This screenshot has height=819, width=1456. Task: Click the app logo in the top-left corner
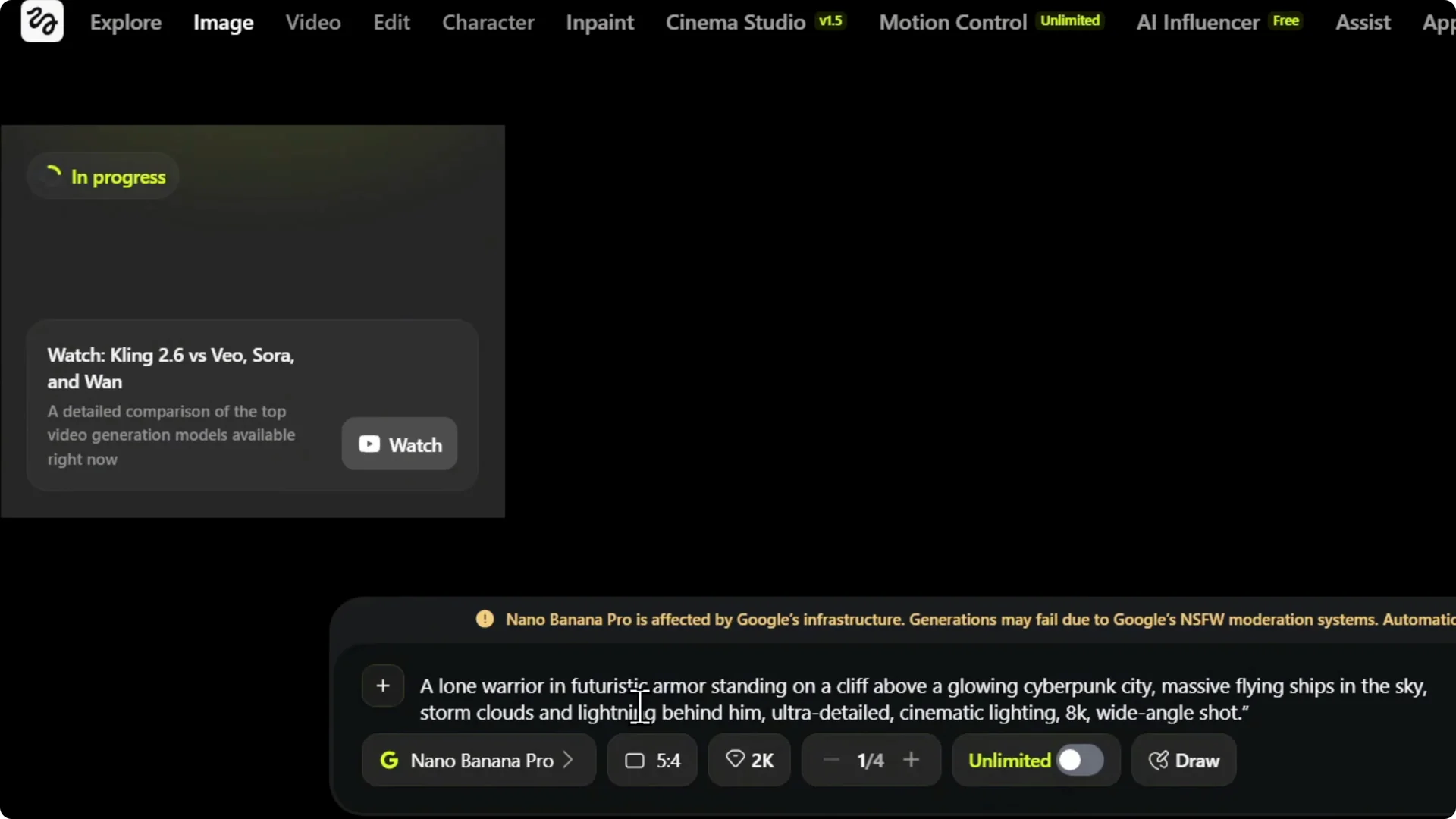click(x=42, y=21)
